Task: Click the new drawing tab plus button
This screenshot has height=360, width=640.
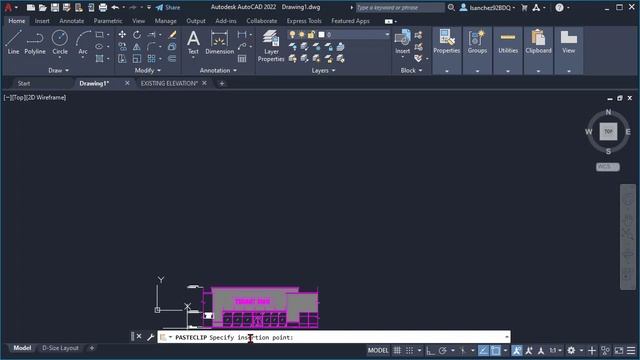Action: click(222, 83)
